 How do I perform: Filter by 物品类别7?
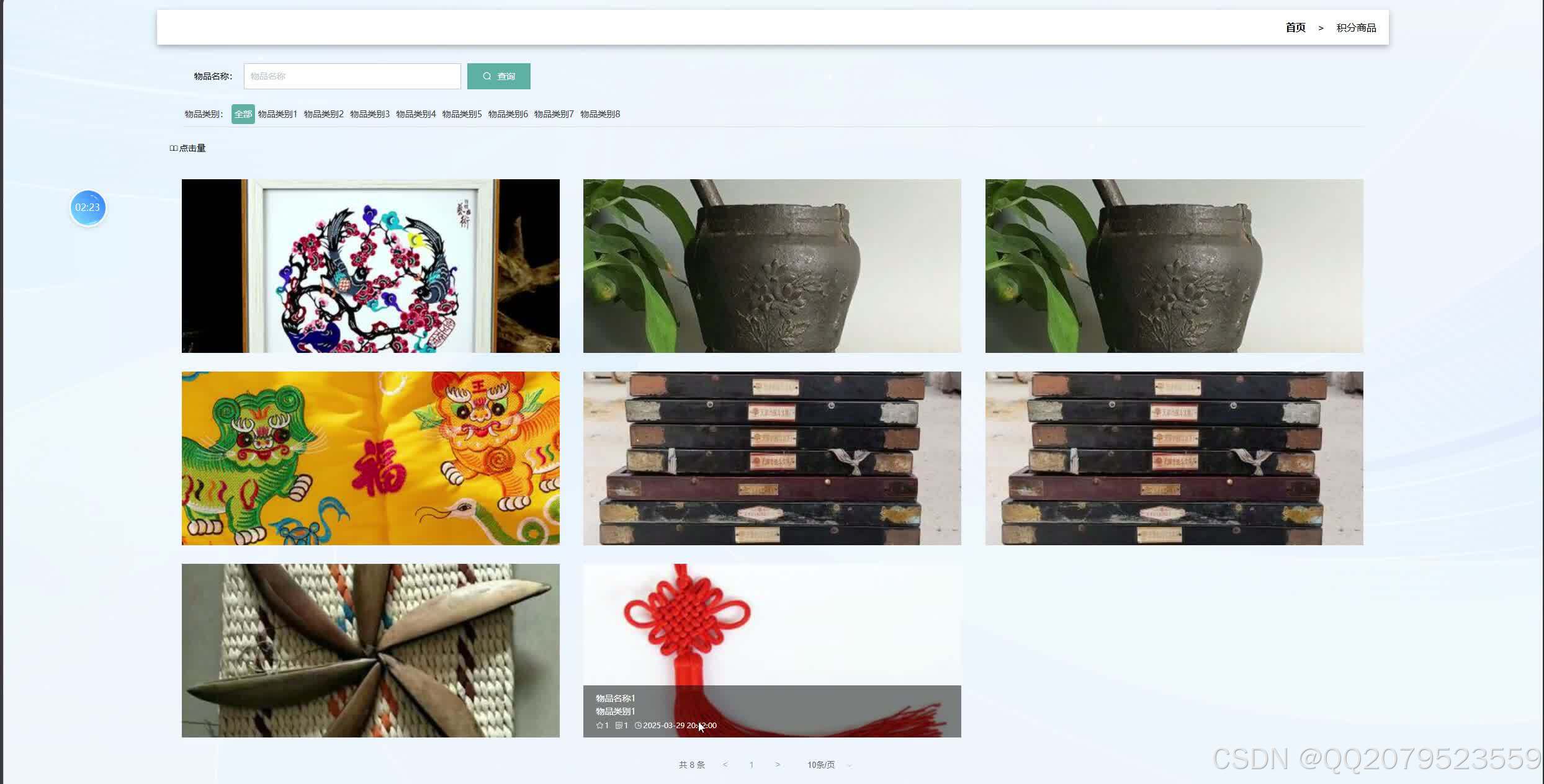pos(554,114)
